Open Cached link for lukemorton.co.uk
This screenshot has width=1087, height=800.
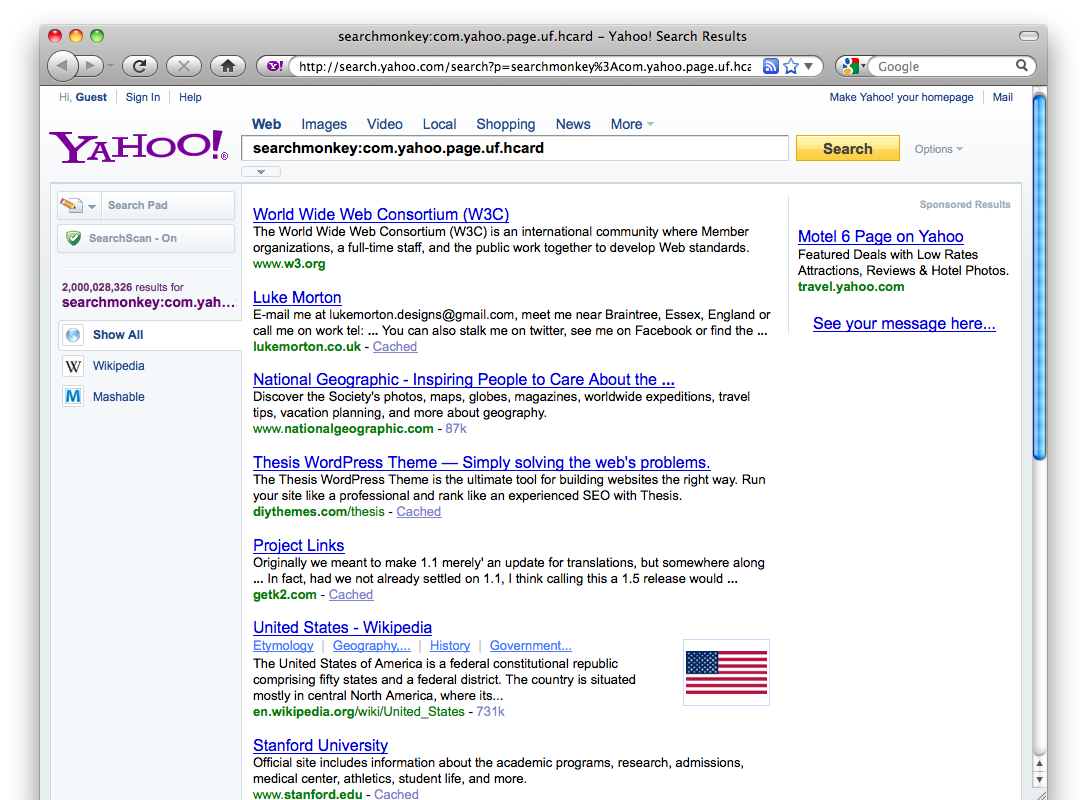click(x=394, y=347)
